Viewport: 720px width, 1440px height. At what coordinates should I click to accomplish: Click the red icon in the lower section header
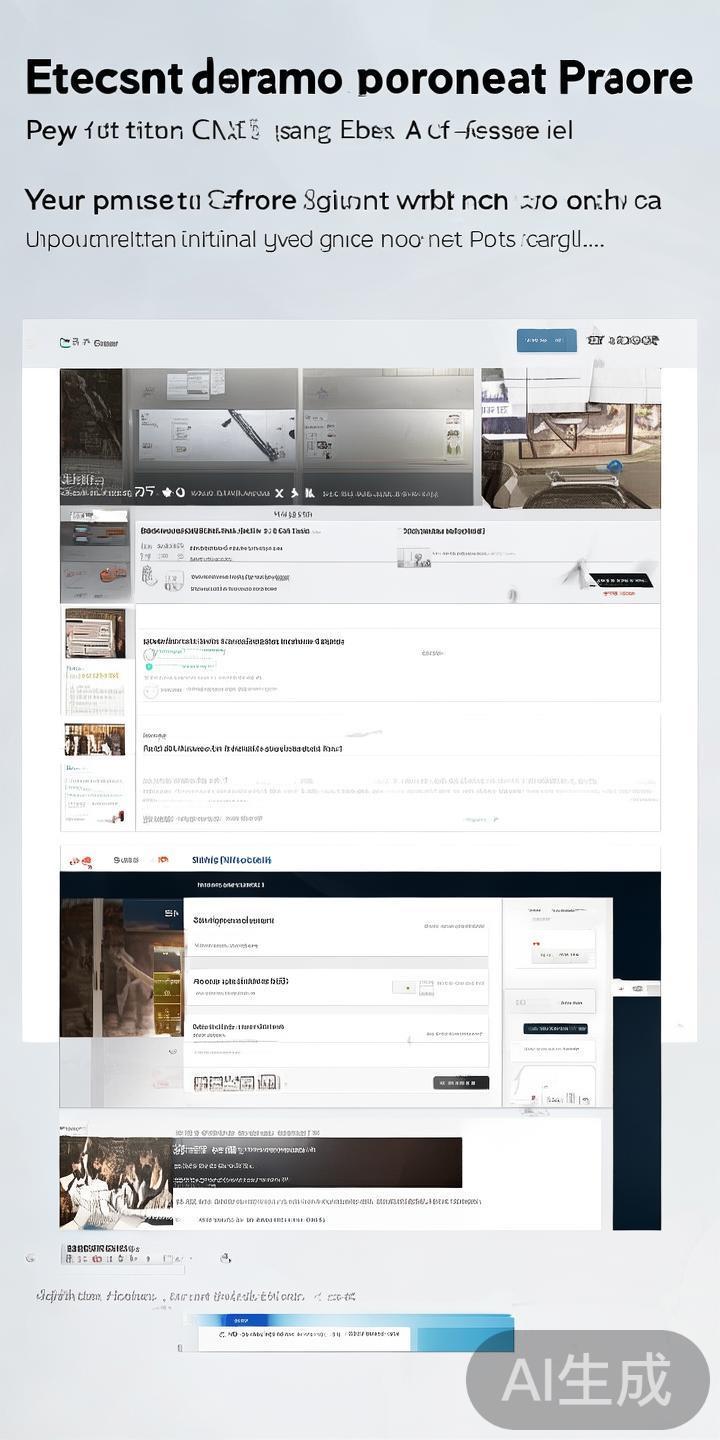(76, 859)
